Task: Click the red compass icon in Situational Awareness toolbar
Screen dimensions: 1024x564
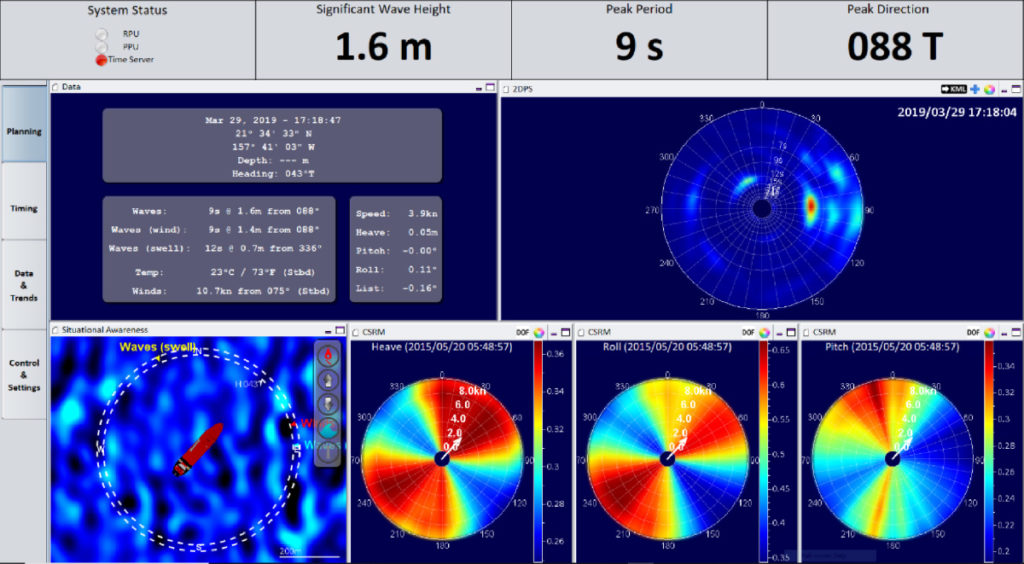Action: click(x=329, y=355)
